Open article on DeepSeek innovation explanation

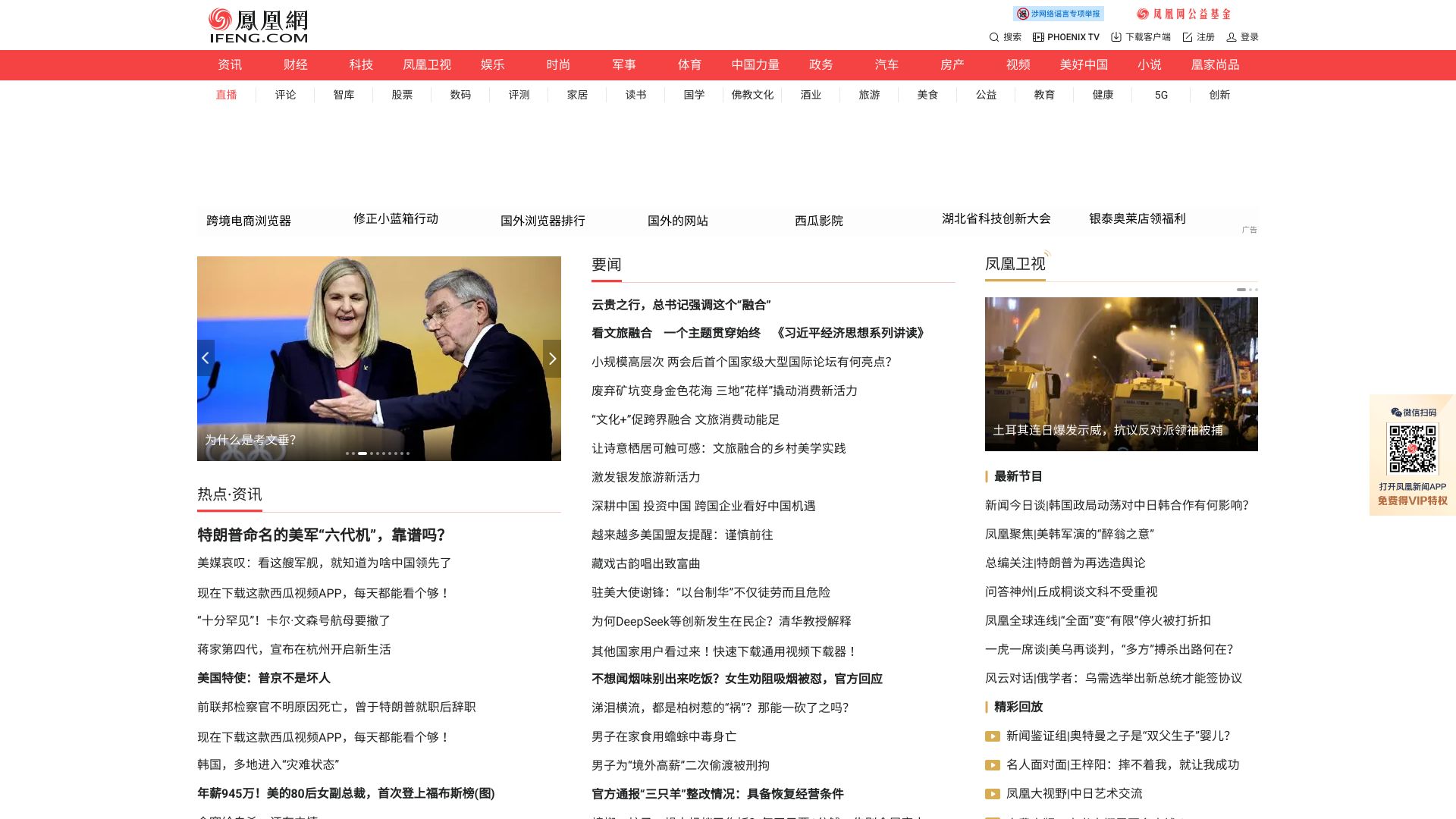click(721, 621)
